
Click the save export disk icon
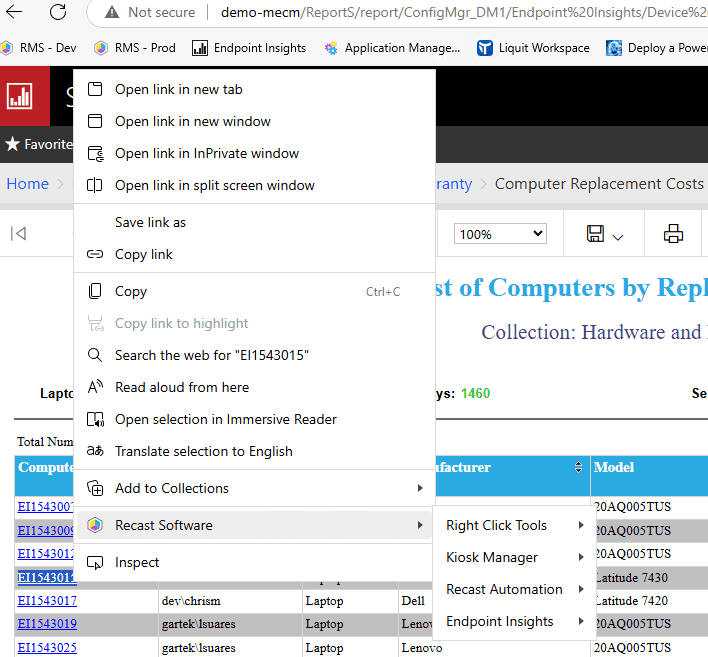[x=595, y=234]
